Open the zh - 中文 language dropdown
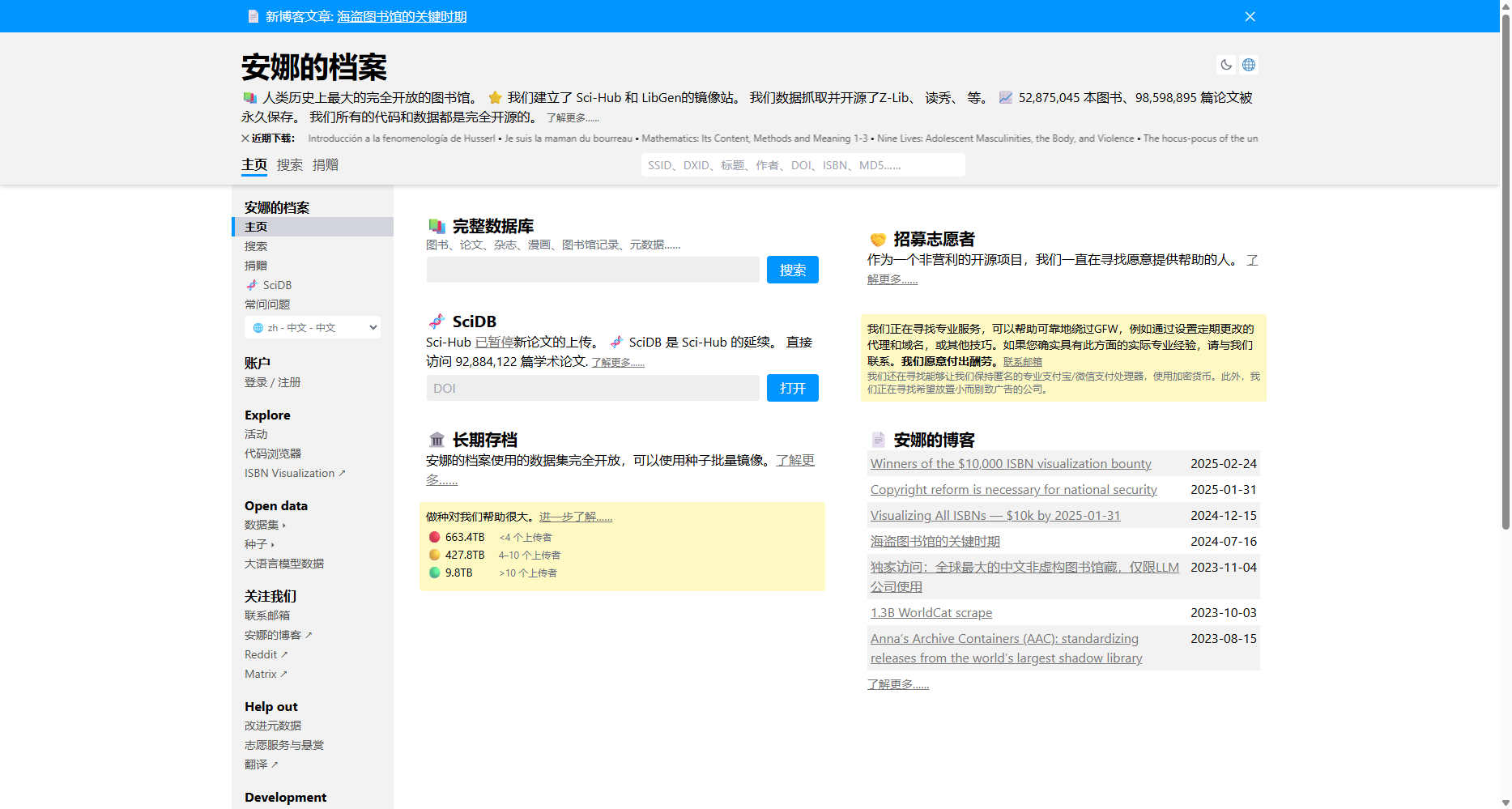 313,327
